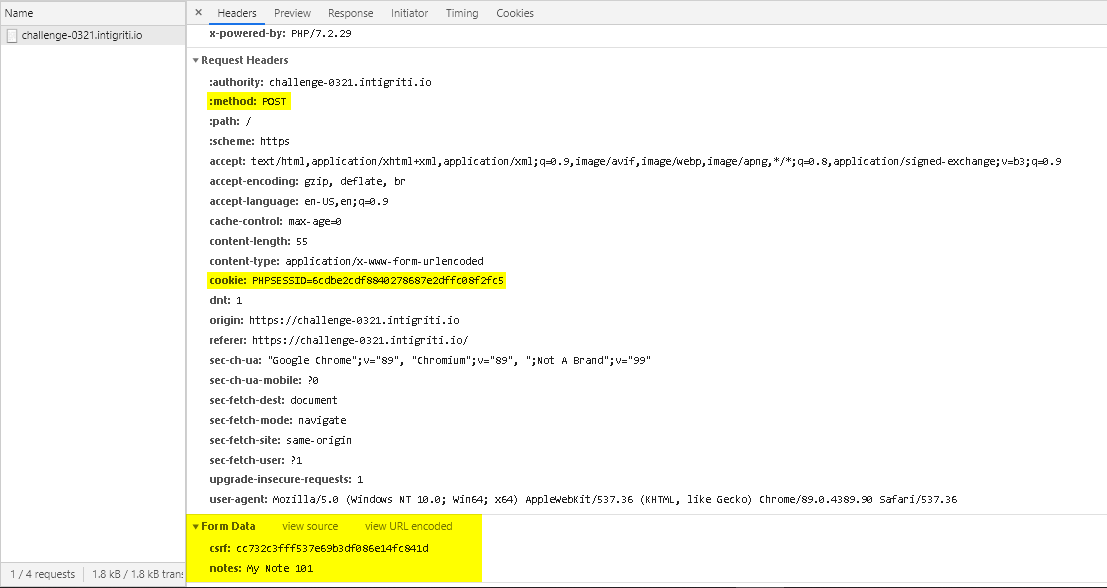The image size is (1107, 588).
Task: Select the challenge-0321.intigriti.io request name
Action: click(x=81, y=35)
